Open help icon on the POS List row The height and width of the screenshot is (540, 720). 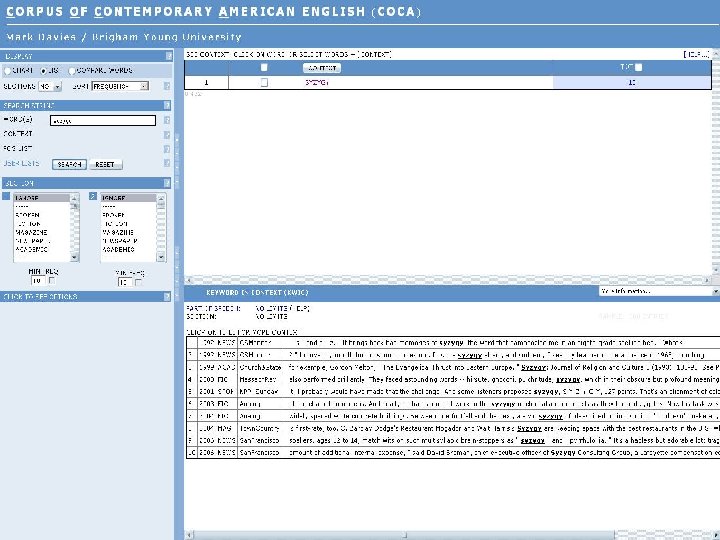(x=167, y=149)
